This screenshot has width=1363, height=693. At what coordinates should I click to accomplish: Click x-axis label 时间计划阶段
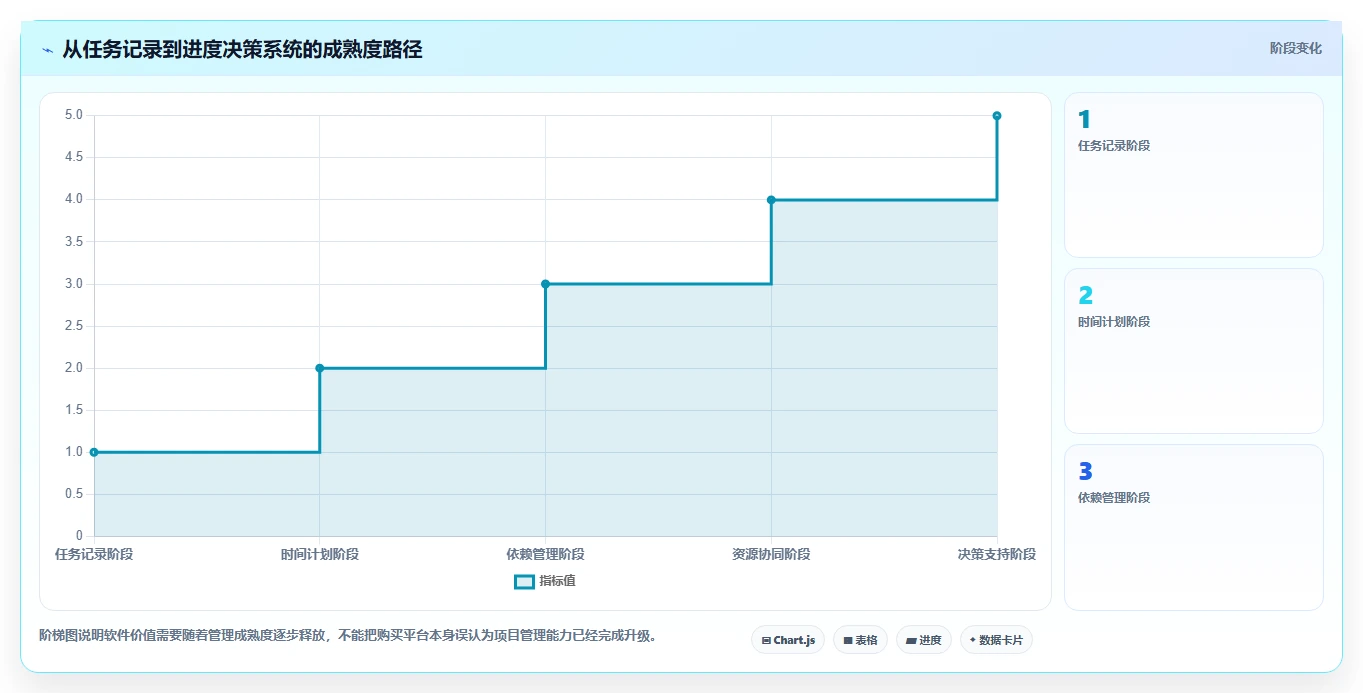320,554
